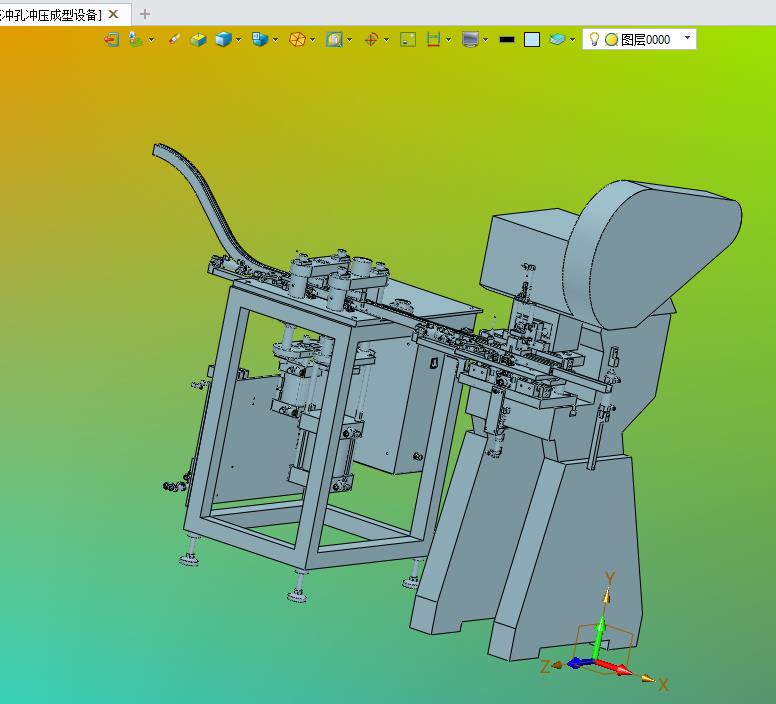This screenshot has height=704, width=776.
Task: Click the red exit arrow icon
Action: click(x=112, y=39)
